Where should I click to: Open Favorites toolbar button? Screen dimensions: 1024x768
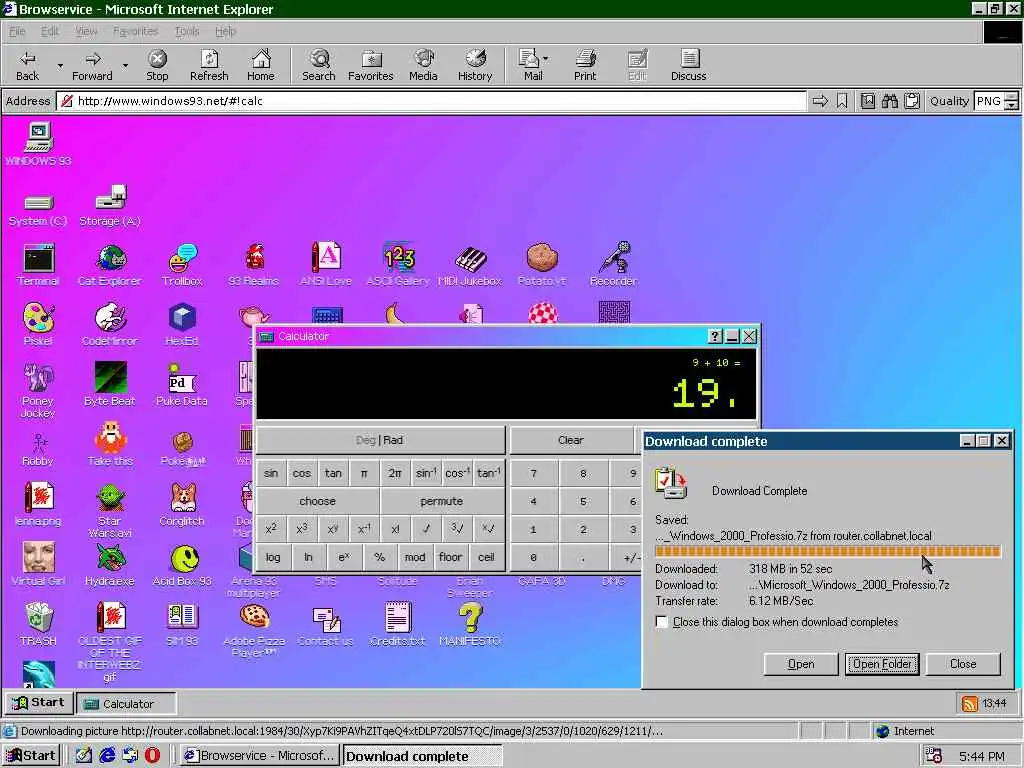pyautogui.click(x=371, y=65)
